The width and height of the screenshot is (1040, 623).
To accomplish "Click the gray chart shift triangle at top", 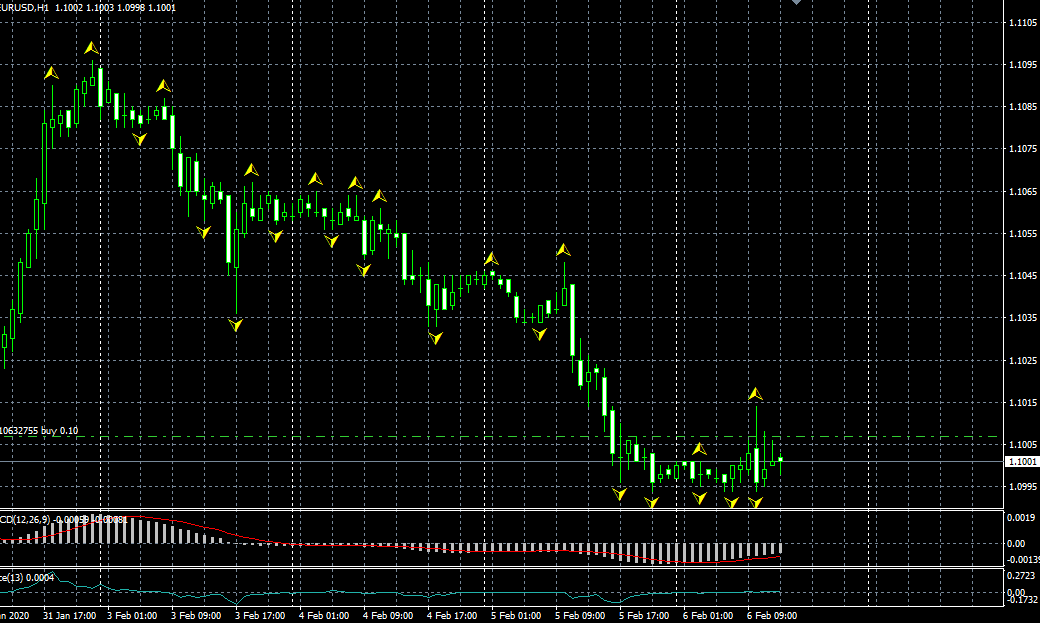I will click(796, 3).
